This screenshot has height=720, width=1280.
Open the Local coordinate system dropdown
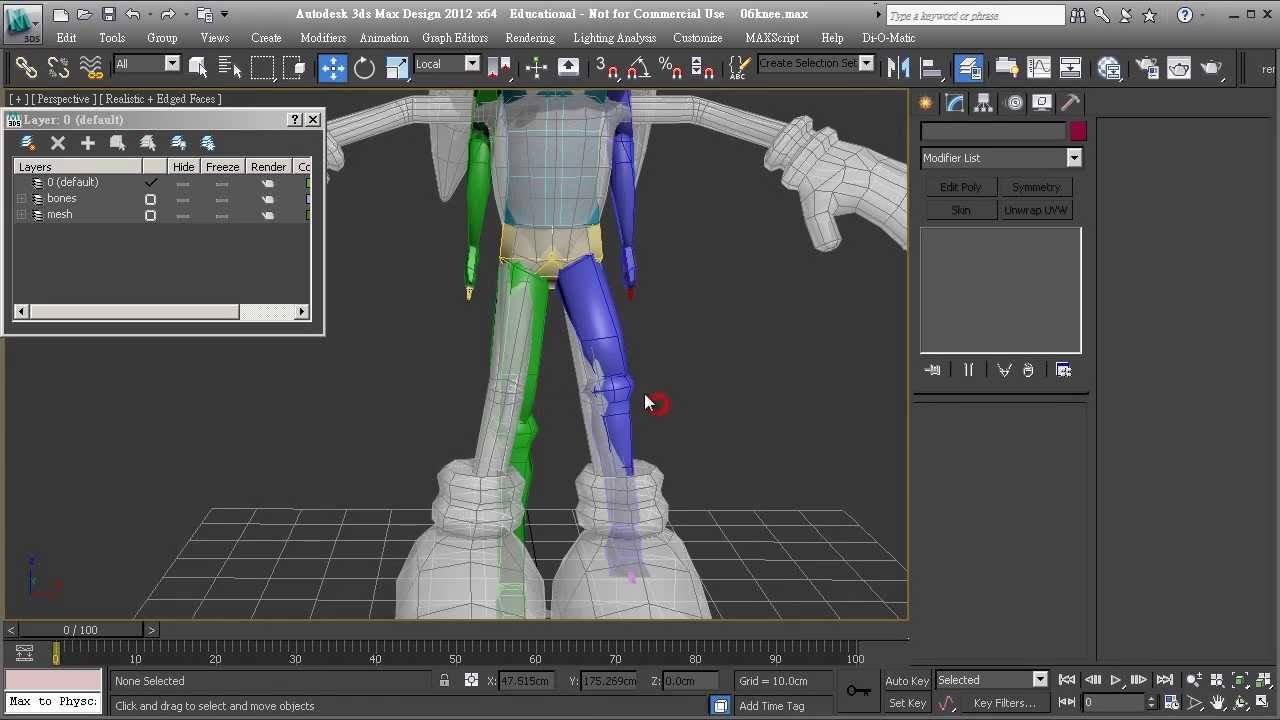pyautogui.click(x=447, y=64)
